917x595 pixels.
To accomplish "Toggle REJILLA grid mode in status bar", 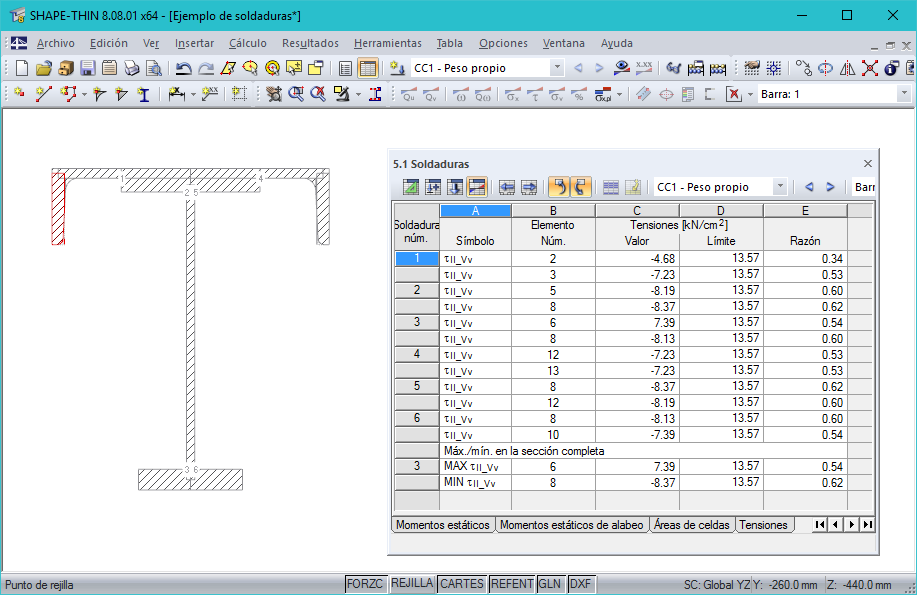I will [412, 583].
